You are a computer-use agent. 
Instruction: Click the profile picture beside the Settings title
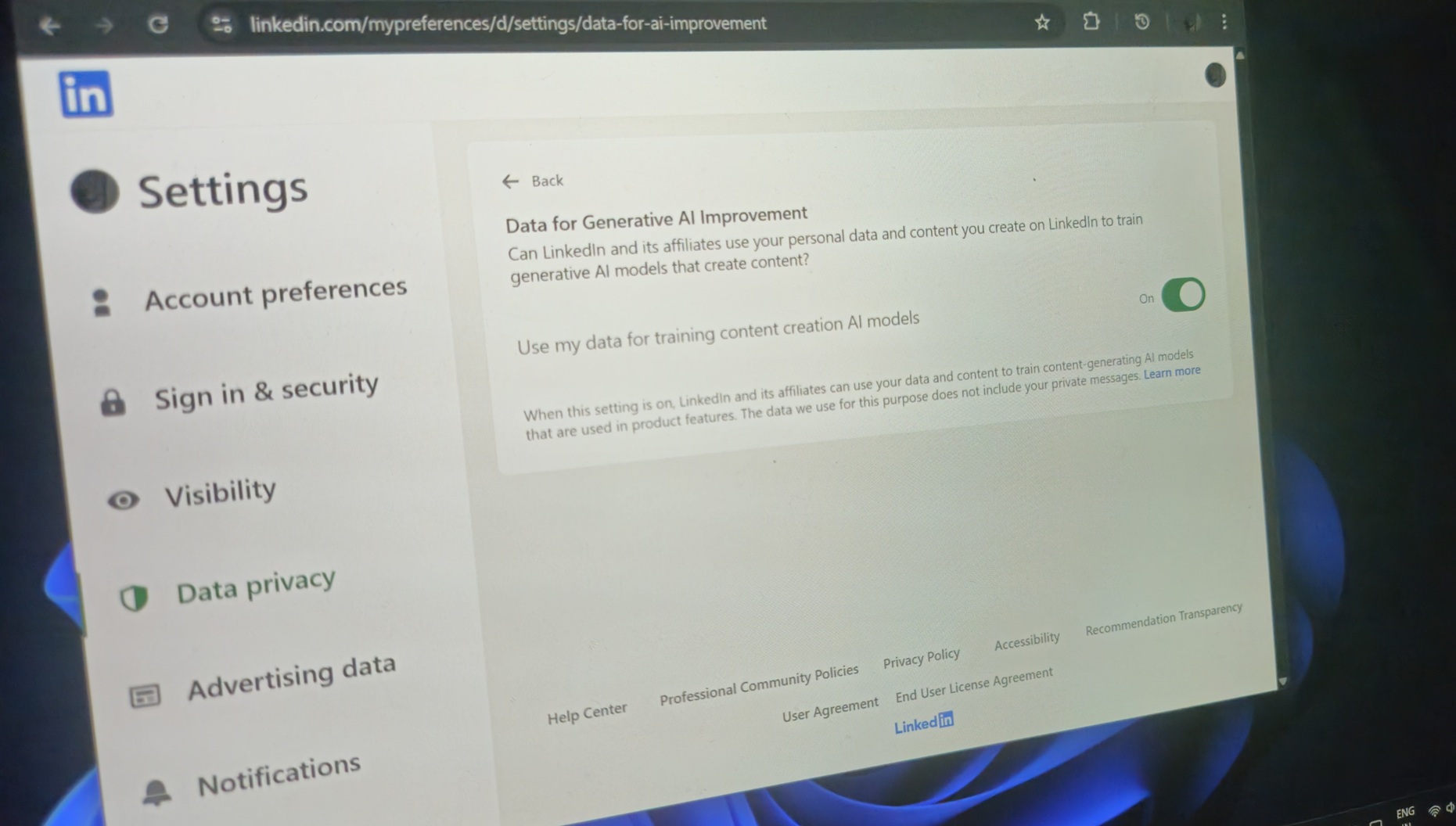[x=95, y=192]
